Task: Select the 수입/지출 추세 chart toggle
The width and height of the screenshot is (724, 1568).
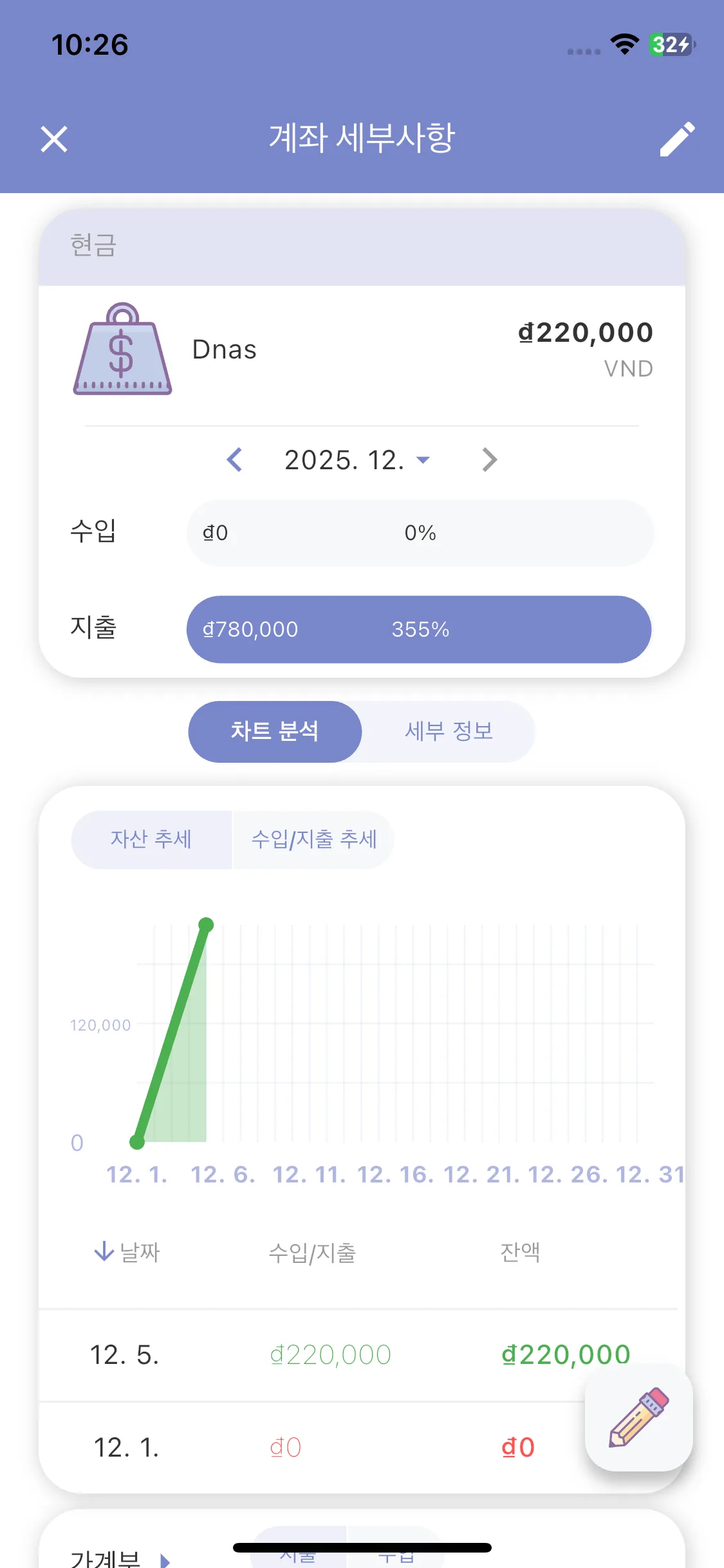Action: pyautogui.click(x=313, y=839)
